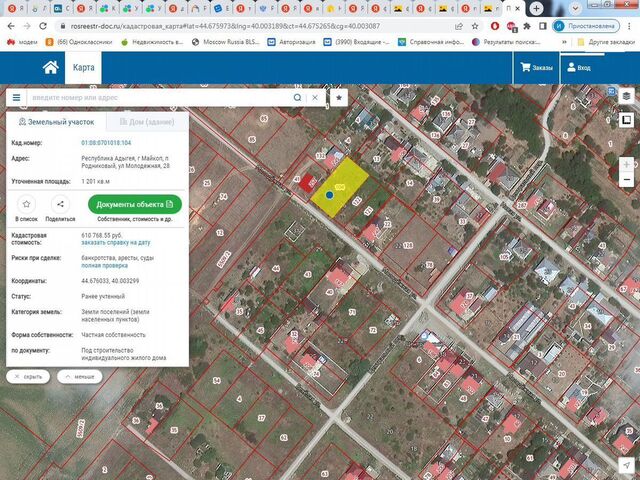This screenshot has width=640, height=480.
Task: Bookmark this page with star icon
Action: 475,26
